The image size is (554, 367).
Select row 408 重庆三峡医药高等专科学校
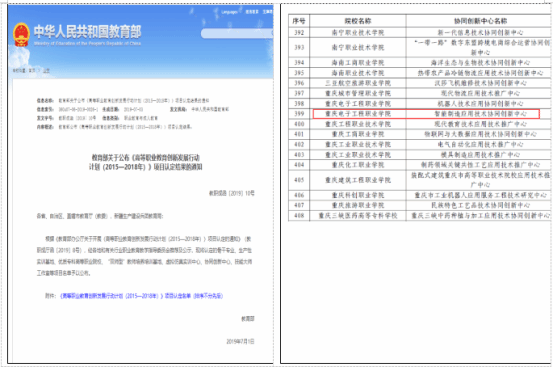point(419,215)
